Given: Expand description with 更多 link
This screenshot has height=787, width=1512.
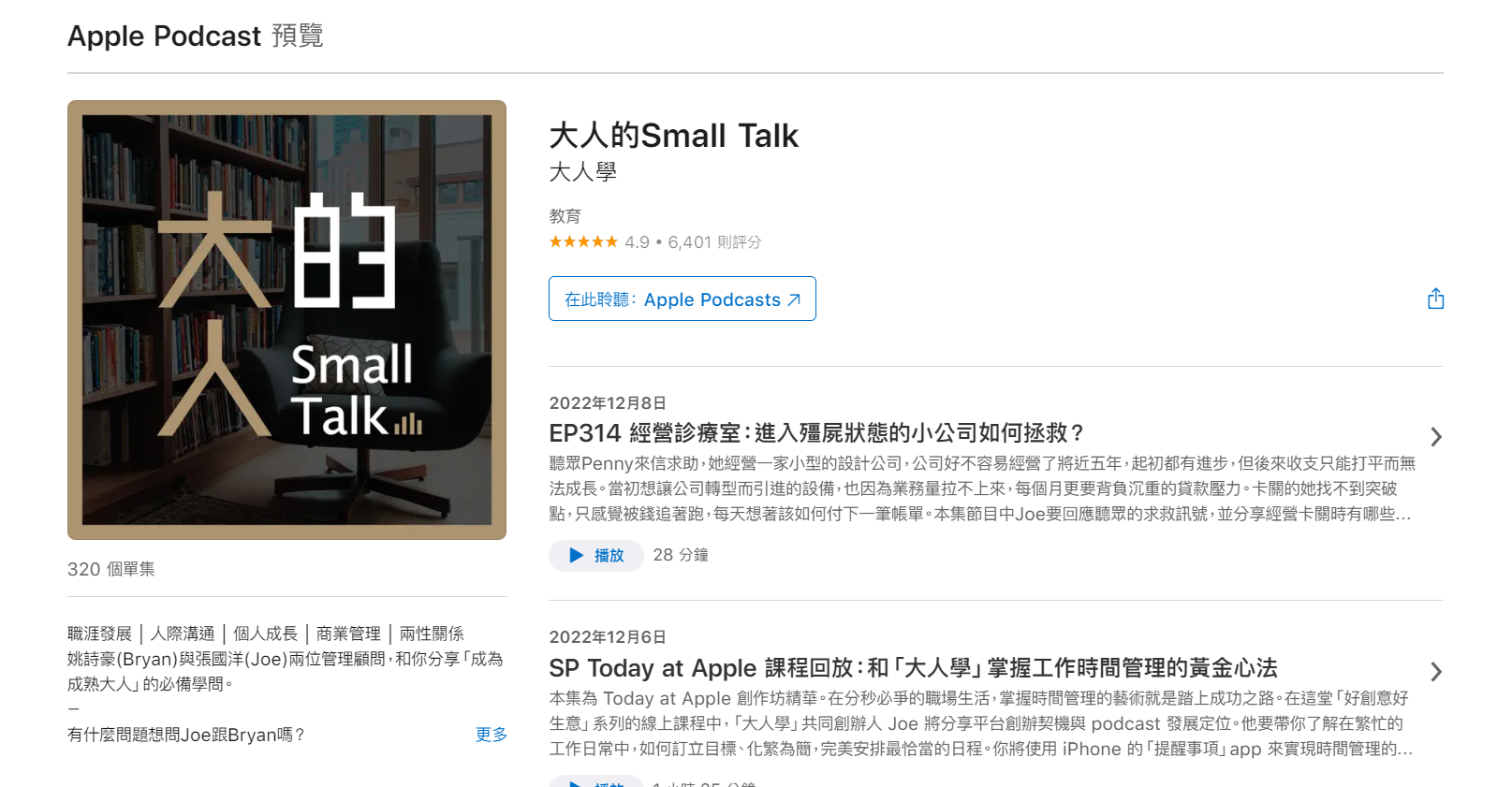Looking at the screenshot, I should coord(491,735).
